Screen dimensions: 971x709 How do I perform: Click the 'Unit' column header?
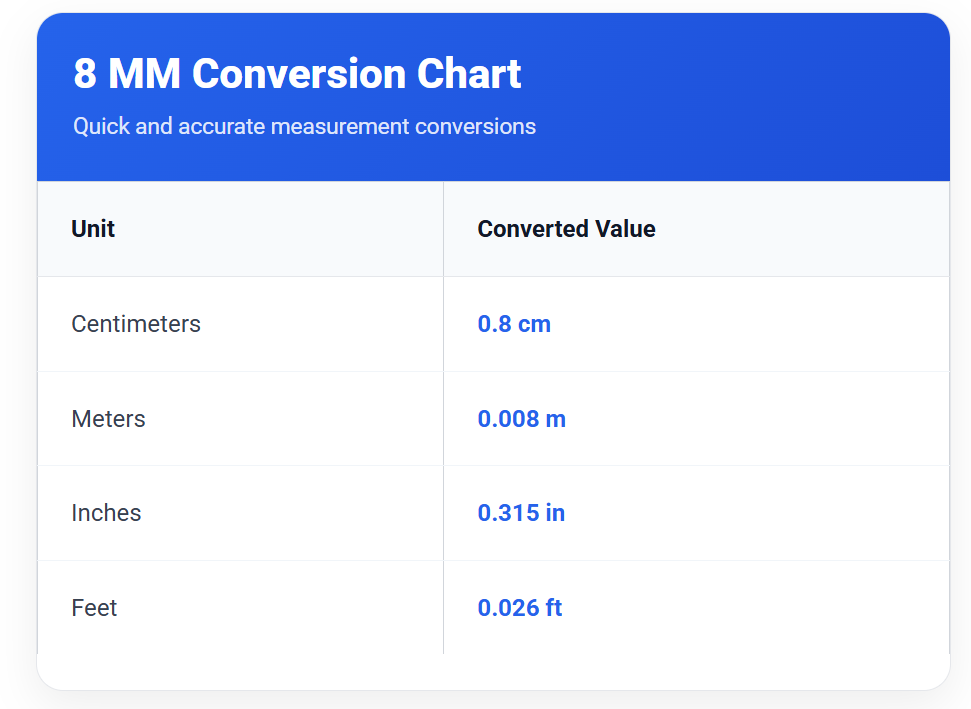click(x=93, y=228)
